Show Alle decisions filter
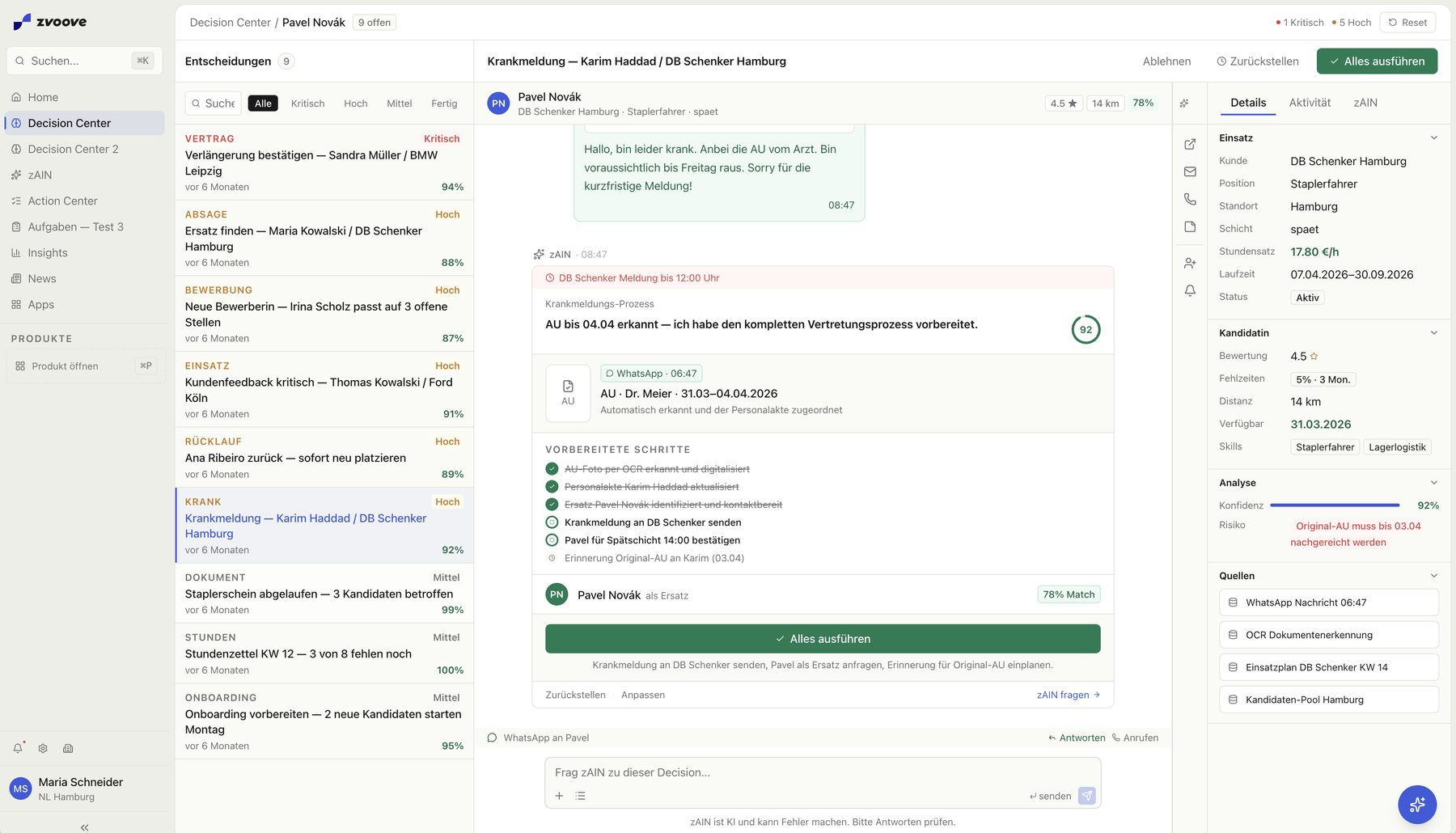This screenshot has width=1456, height=833. [263, 104]
